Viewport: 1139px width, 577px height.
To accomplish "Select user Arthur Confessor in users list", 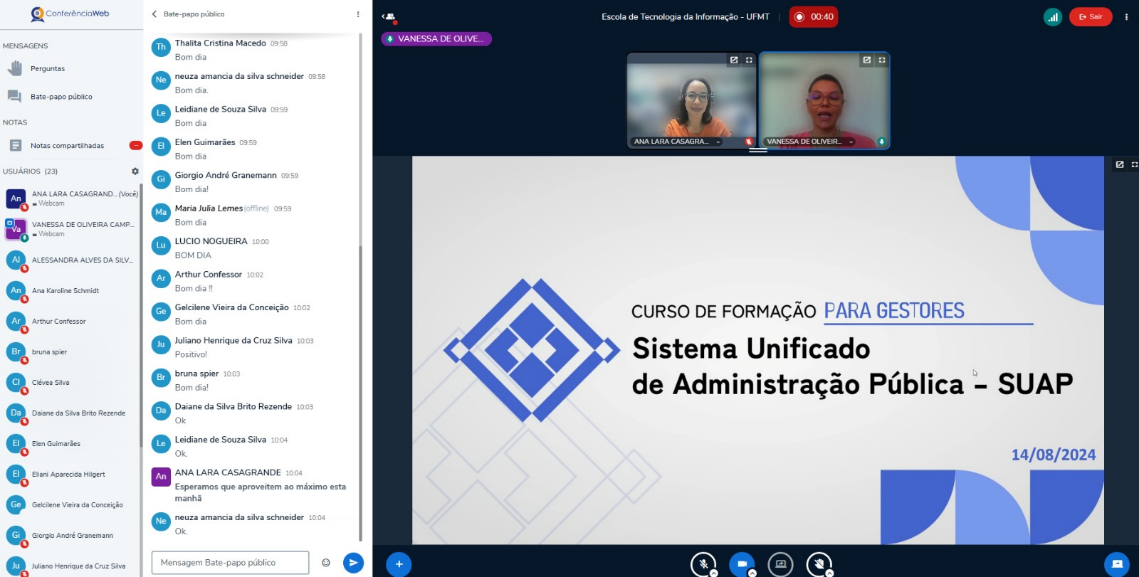I will click(70, 321).
